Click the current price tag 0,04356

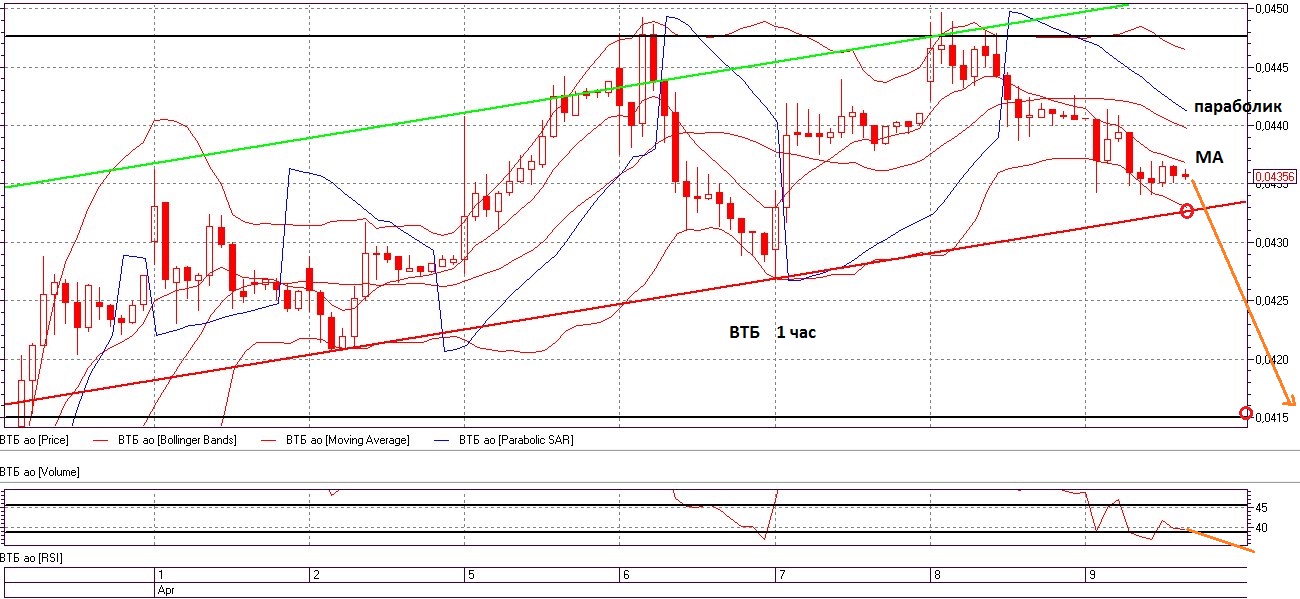1273,176
